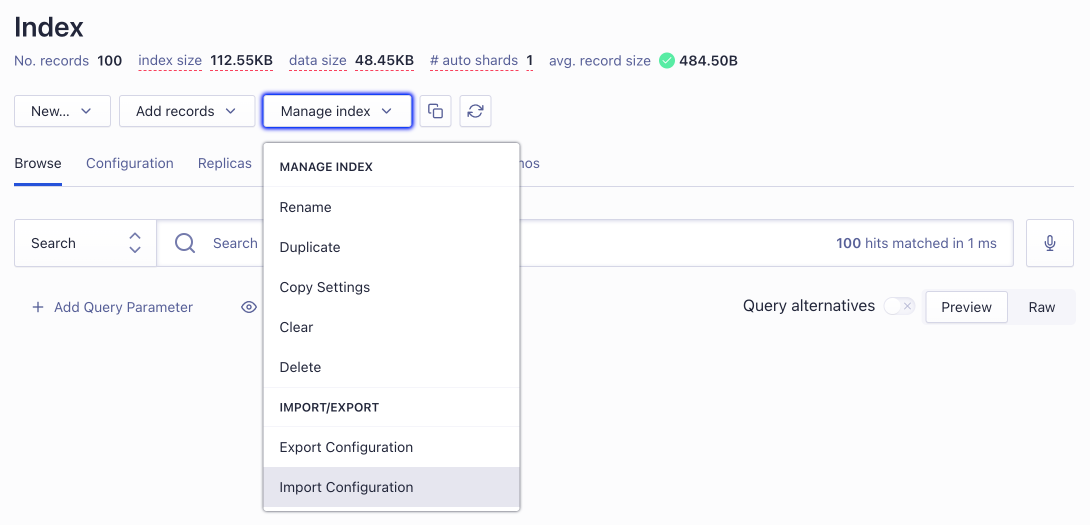Click the Preview view button
The image size is (1090, 525).
966,307
